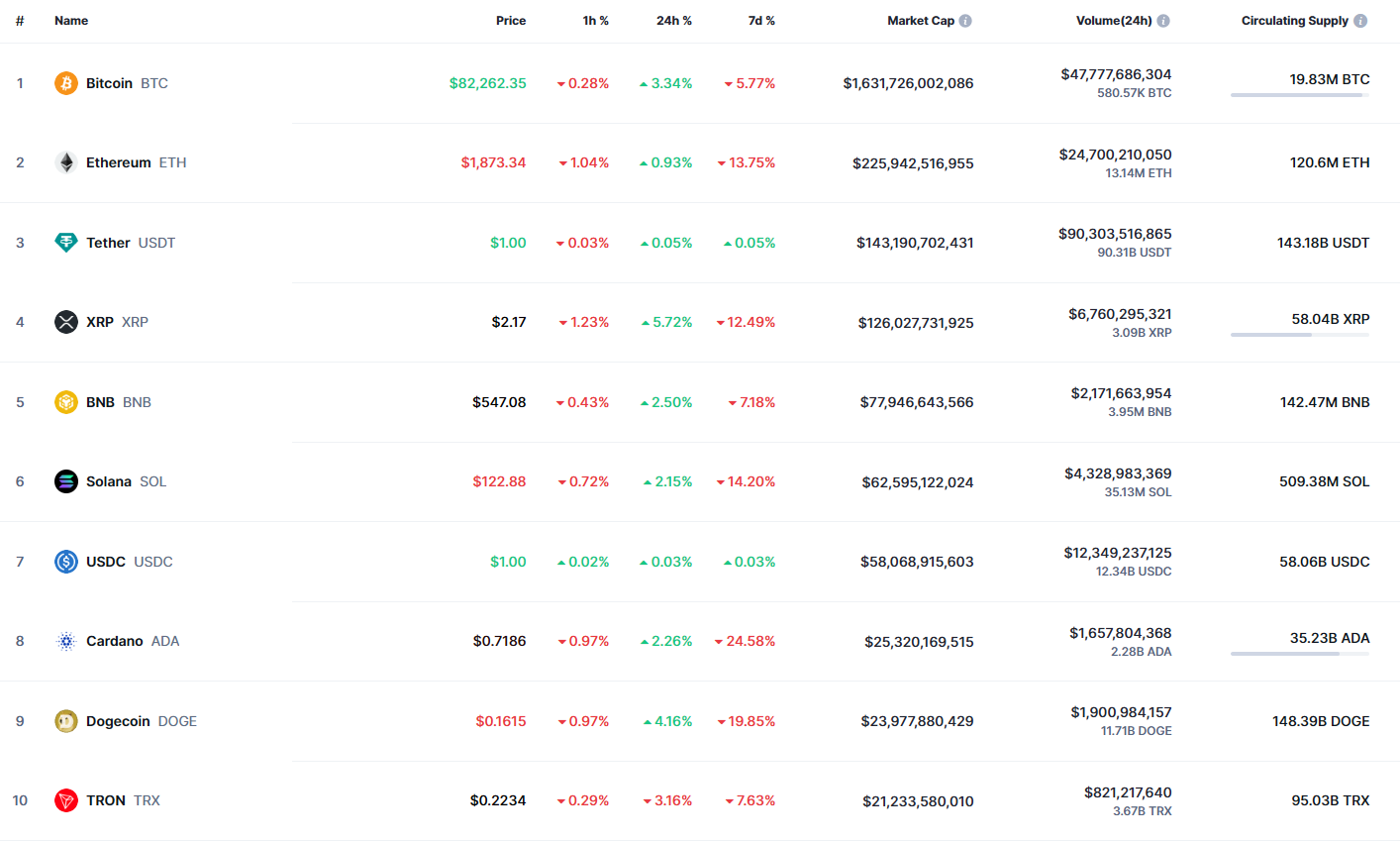Click the Cardano logo icon
Image resolution: width=1400 pixels, height=842 pixels.
coord(66,641)
